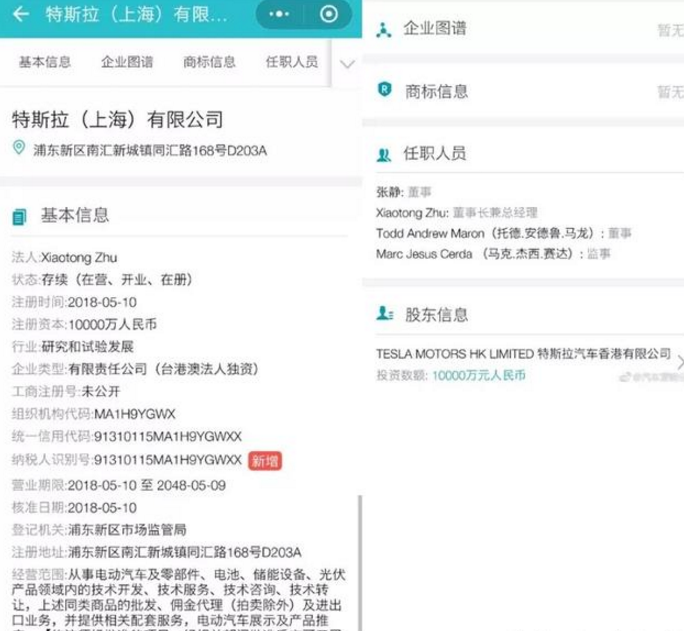Click the red 新增 badge

point(265,461)
